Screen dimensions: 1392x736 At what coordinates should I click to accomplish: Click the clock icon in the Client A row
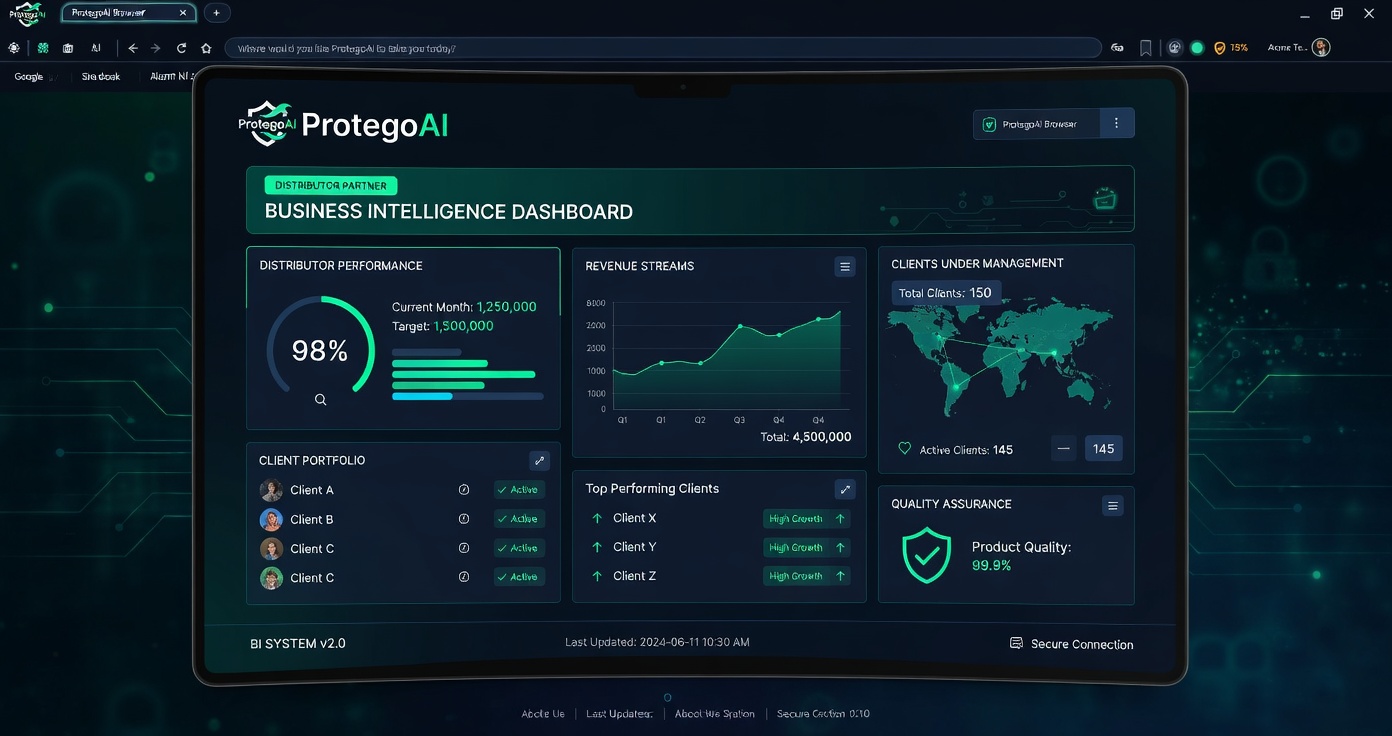pos(464,490)
